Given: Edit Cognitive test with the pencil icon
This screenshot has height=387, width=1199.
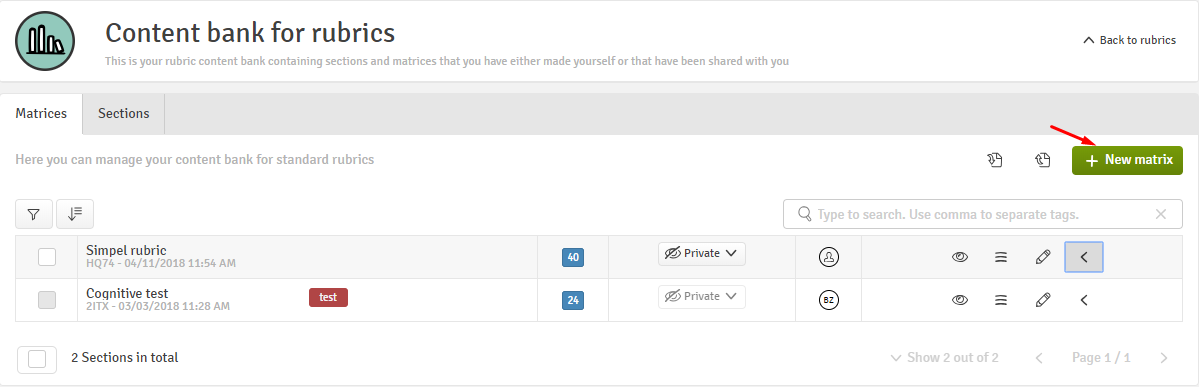Looking at the screenshot, I should 1042,301.
